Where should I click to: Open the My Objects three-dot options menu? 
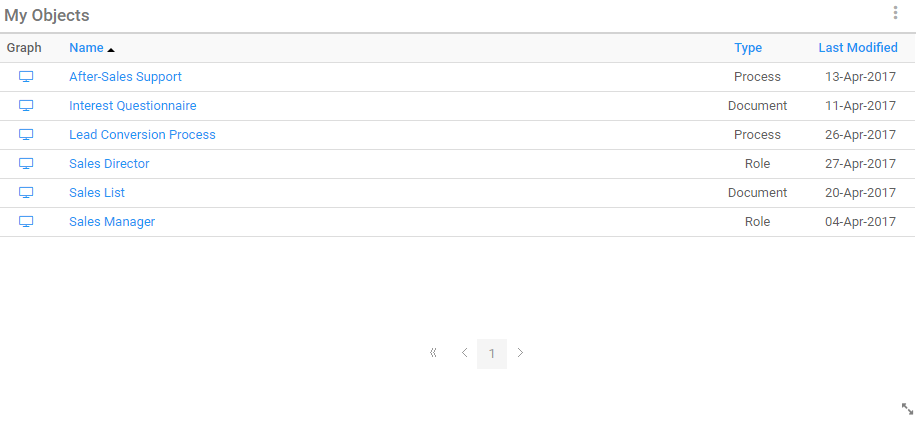895,13
